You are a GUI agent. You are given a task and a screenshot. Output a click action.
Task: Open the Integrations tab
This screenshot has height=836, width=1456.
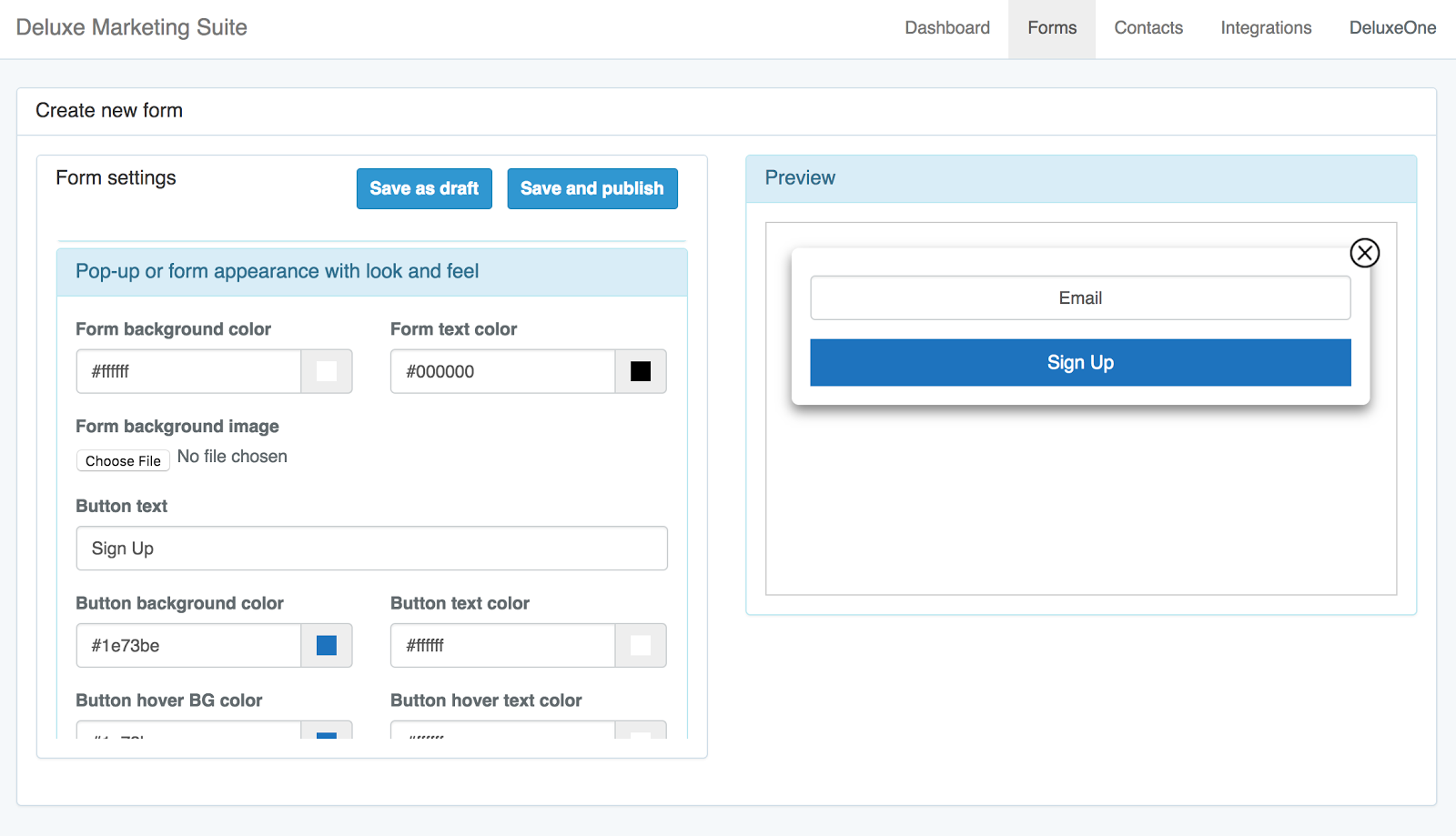[1266, 28]
